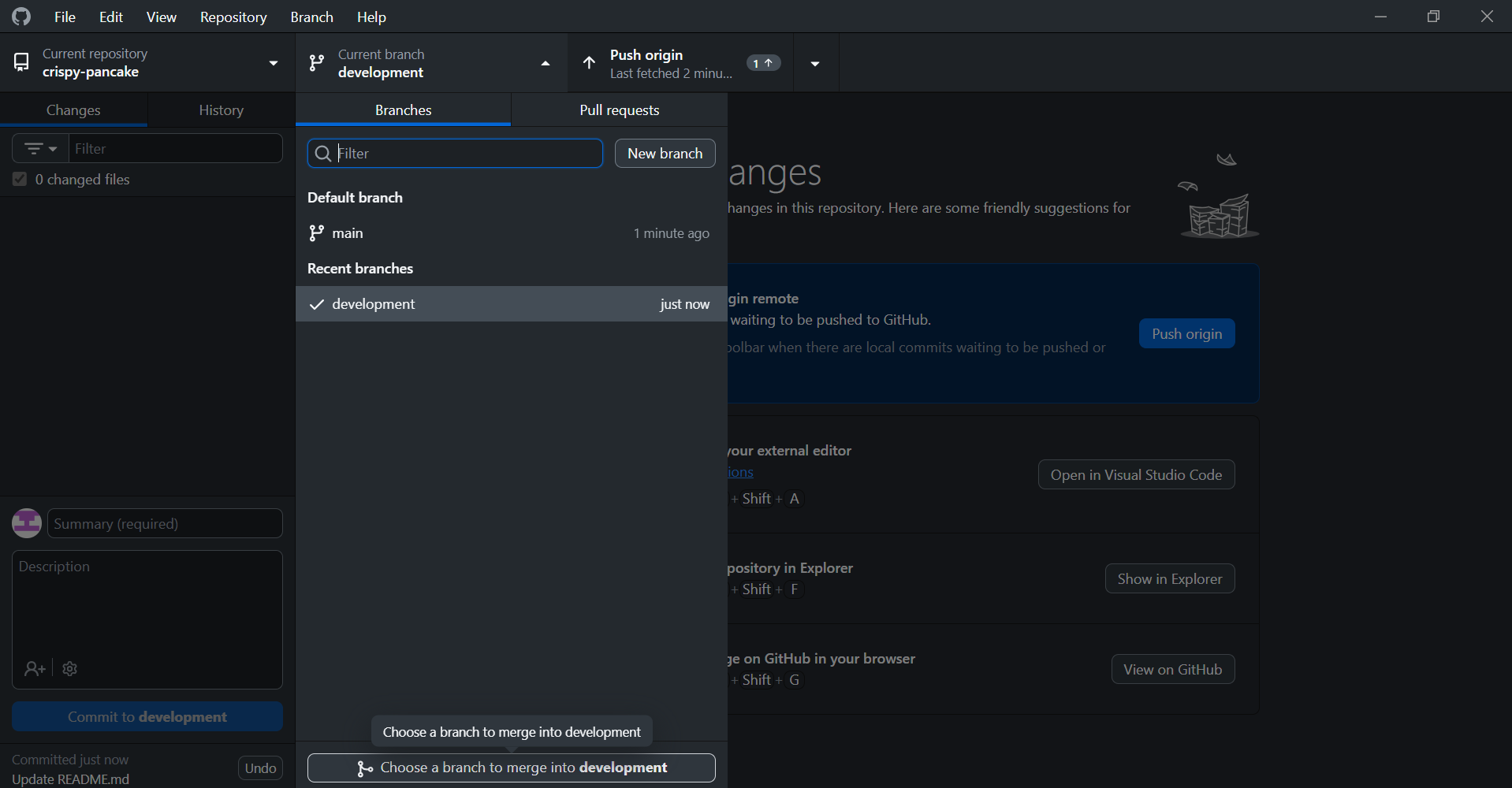
Task: Switch to the Changes tab
Action: click(x=73, y=110)
